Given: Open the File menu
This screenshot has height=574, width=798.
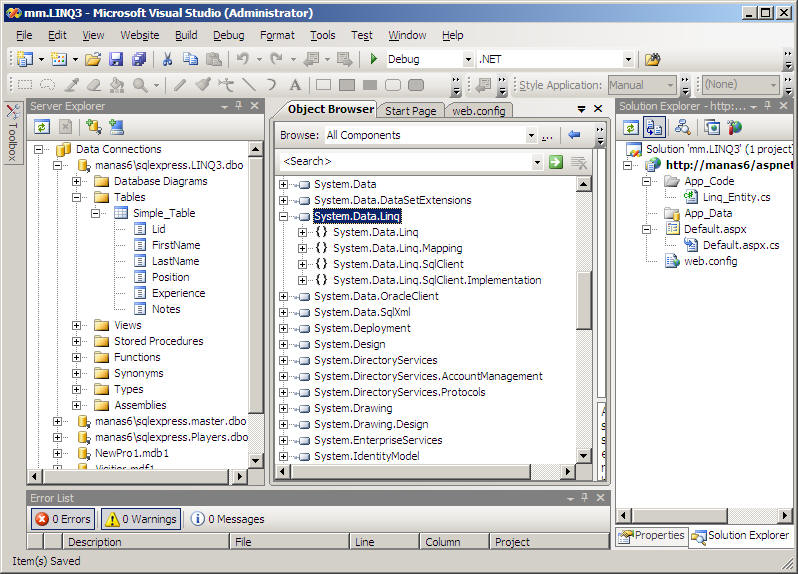Looking at the screenshot, I should click(24, 35).
